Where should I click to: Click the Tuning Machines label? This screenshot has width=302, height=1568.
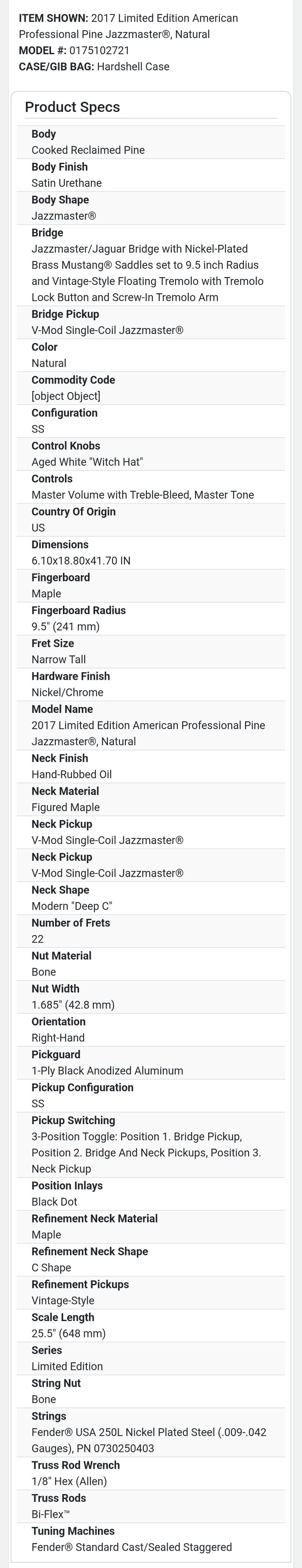(73, 1530)
